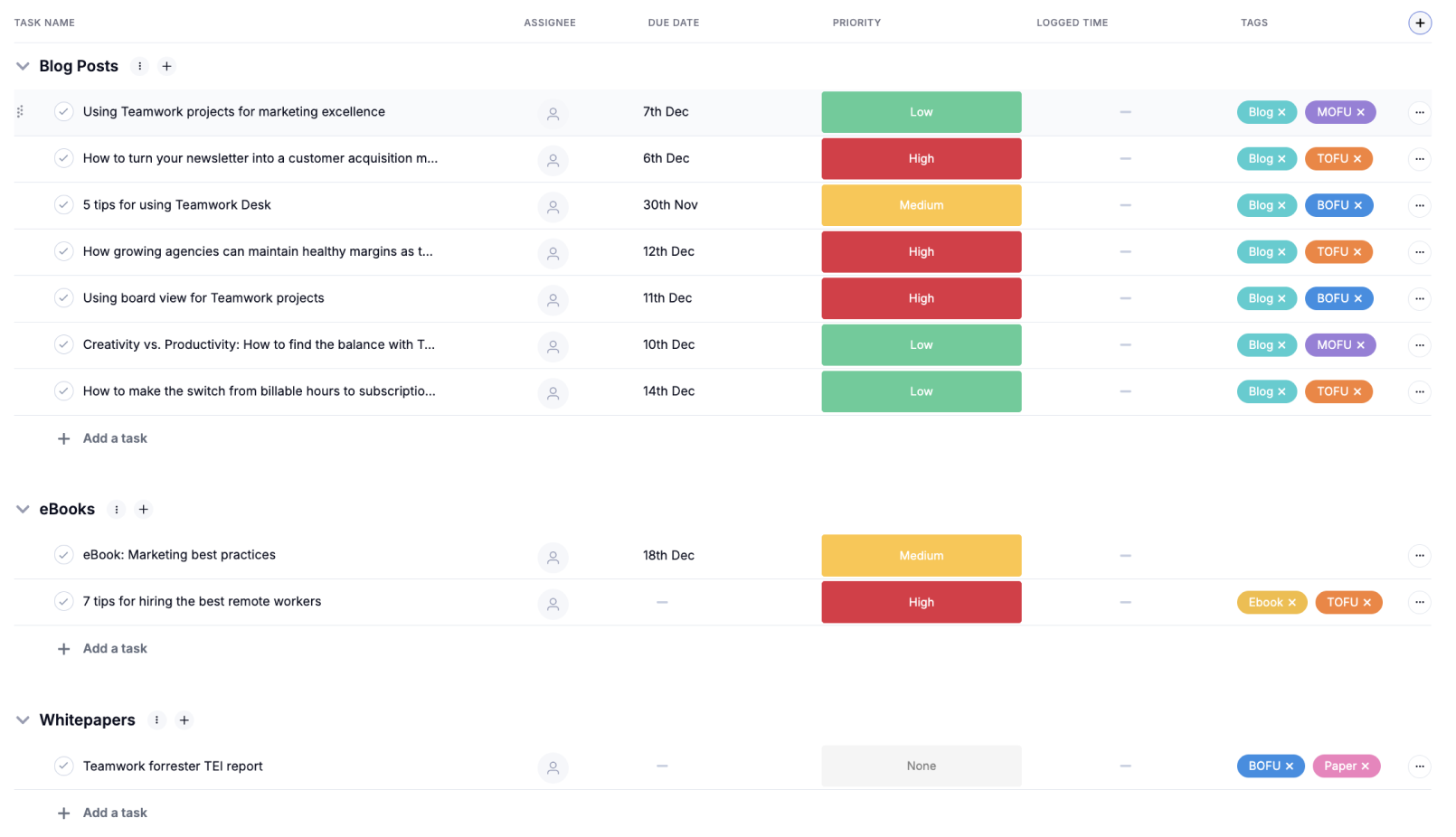Grab drag handle on 'Using Teamwork projects' row

pyautogui.click(x=20, y=112)
